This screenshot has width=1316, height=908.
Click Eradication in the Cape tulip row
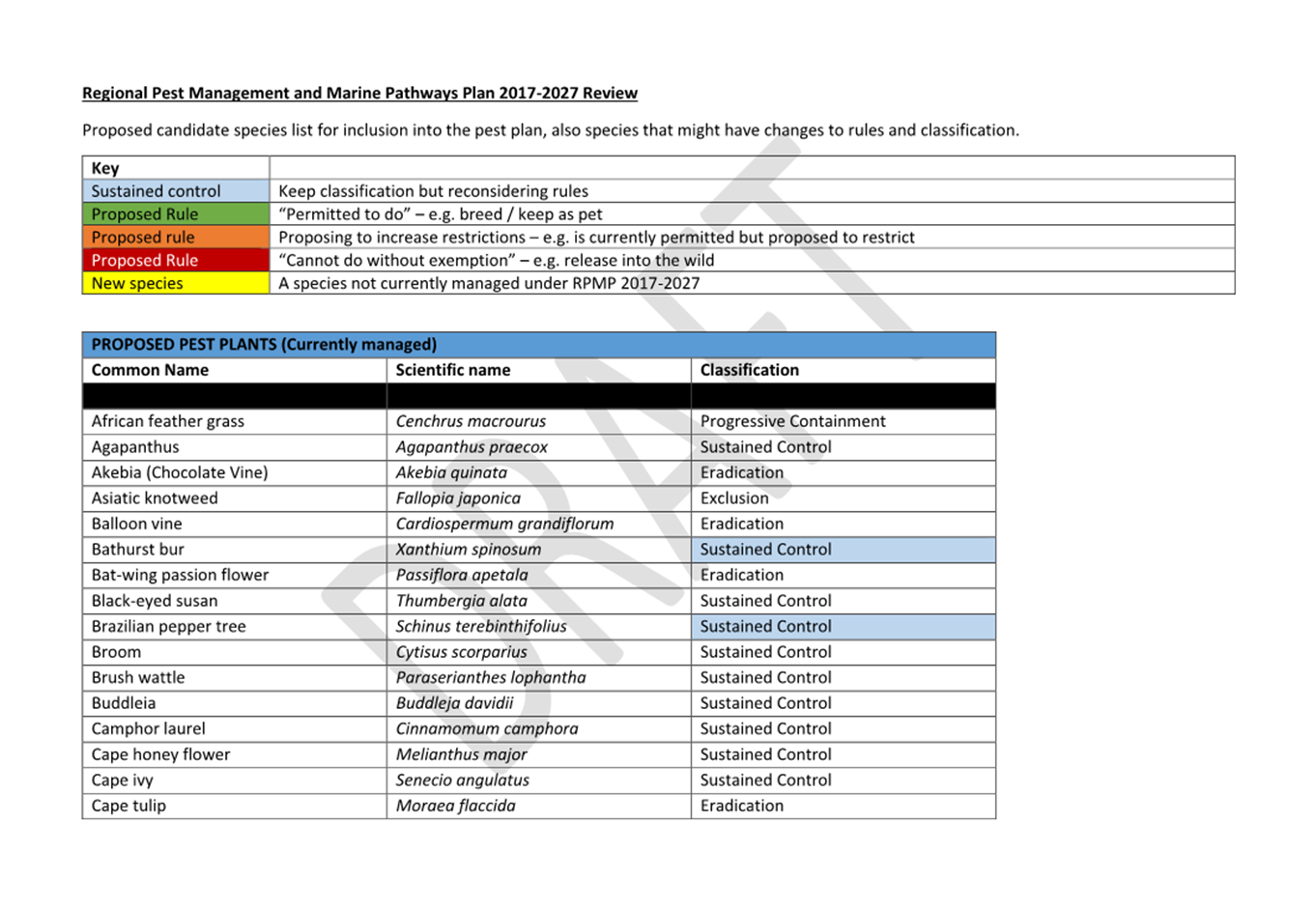point(844,806)
